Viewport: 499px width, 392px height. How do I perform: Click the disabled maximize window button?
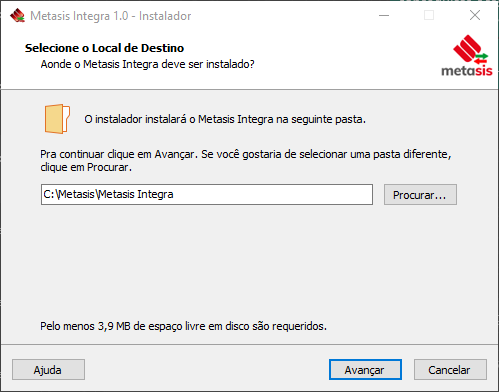[429, 15]
